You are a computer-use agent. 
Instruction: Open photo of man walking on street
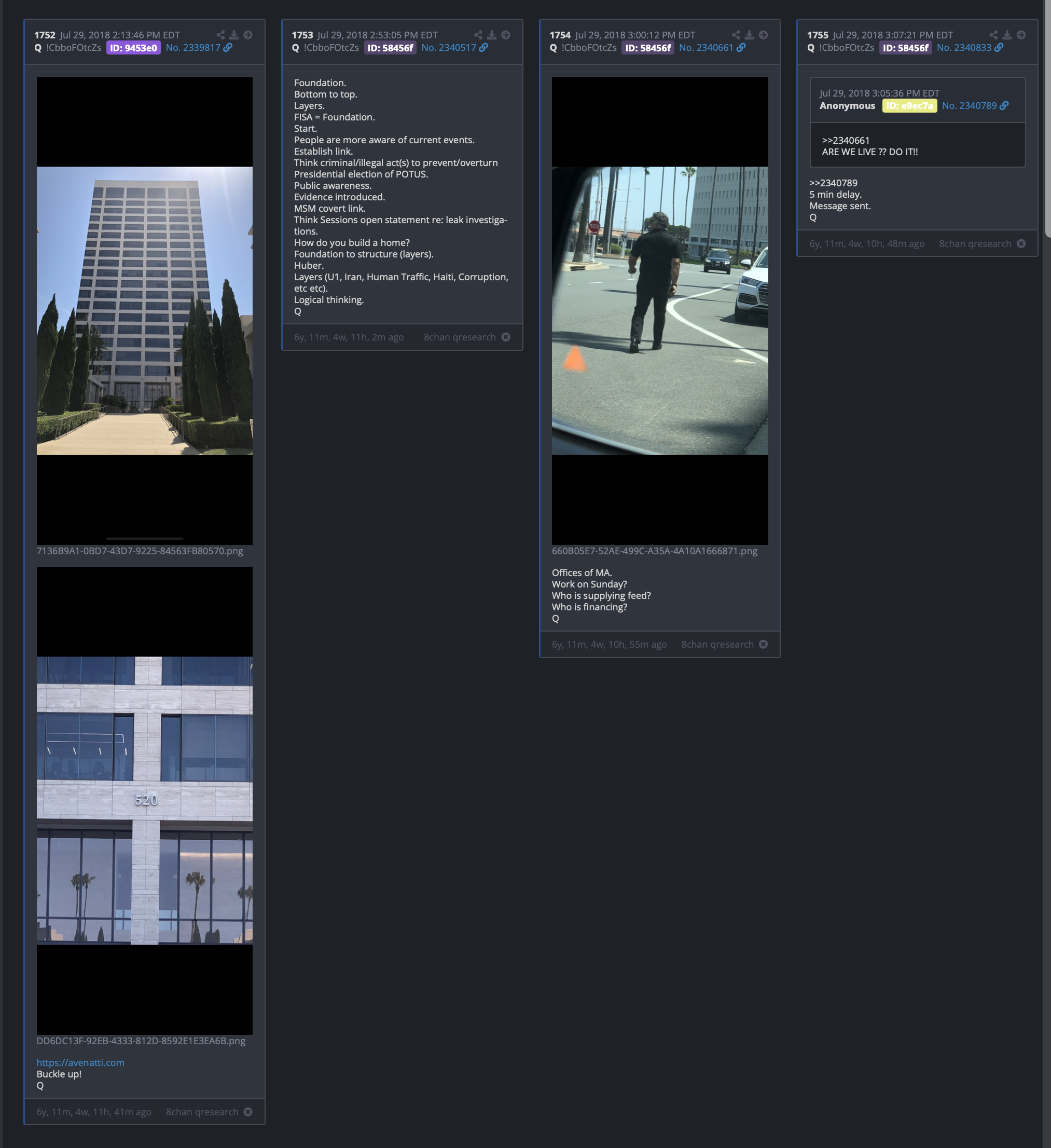tap(660, 310)
